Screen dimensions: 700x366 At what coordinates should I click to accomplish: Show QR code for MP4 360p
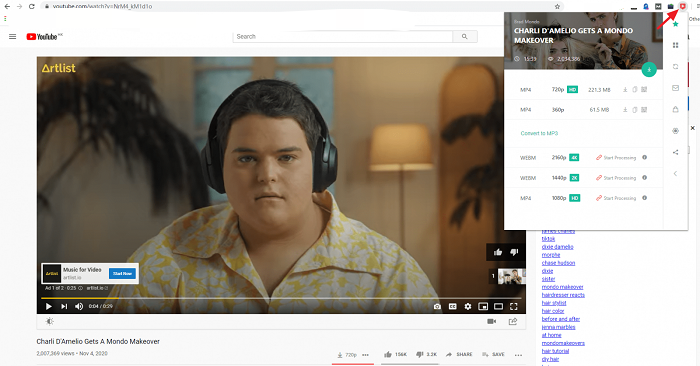coord(644,110)
